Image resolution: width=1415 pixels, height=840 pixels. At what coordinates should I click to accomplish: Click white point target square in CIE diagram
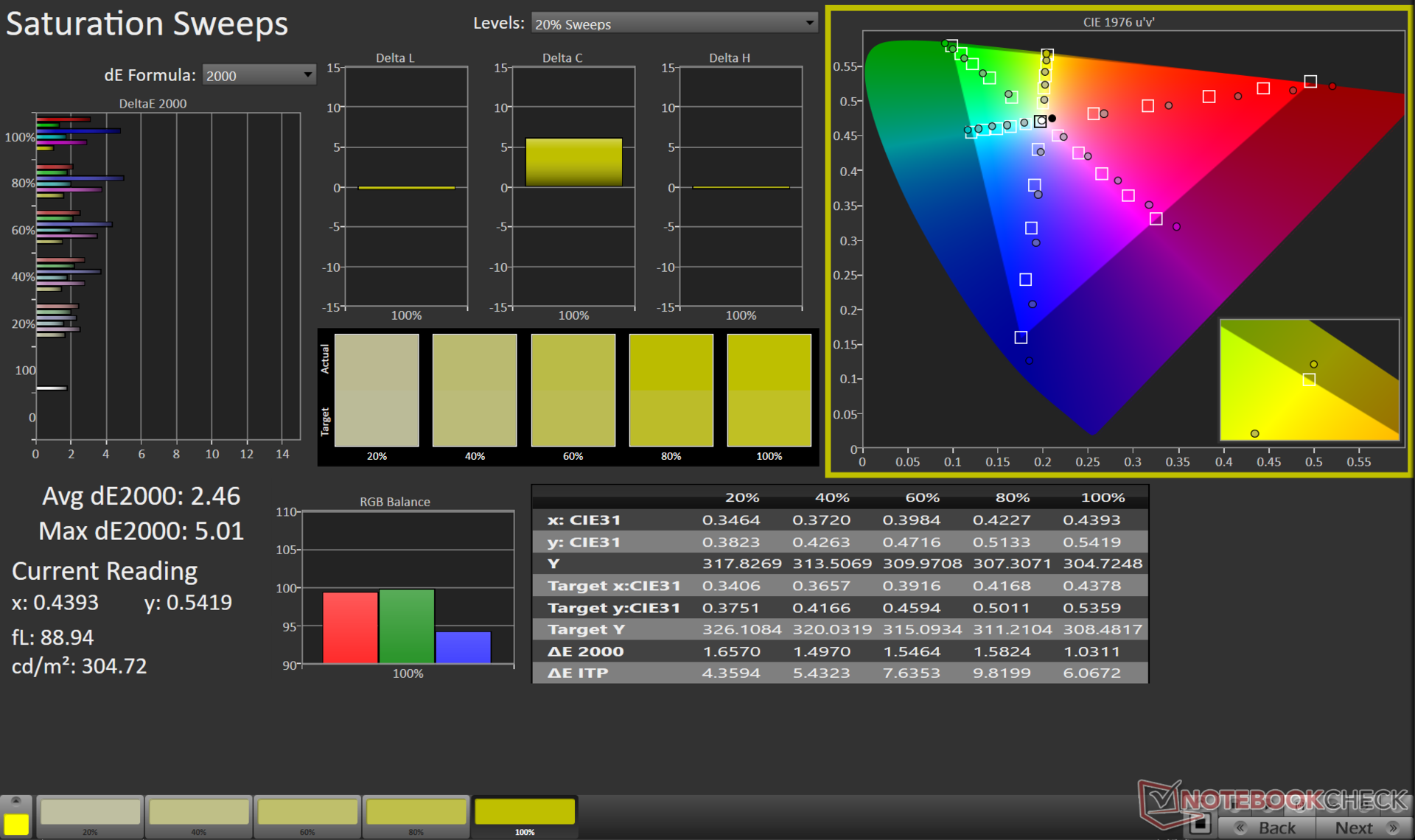pos(1040,122)
